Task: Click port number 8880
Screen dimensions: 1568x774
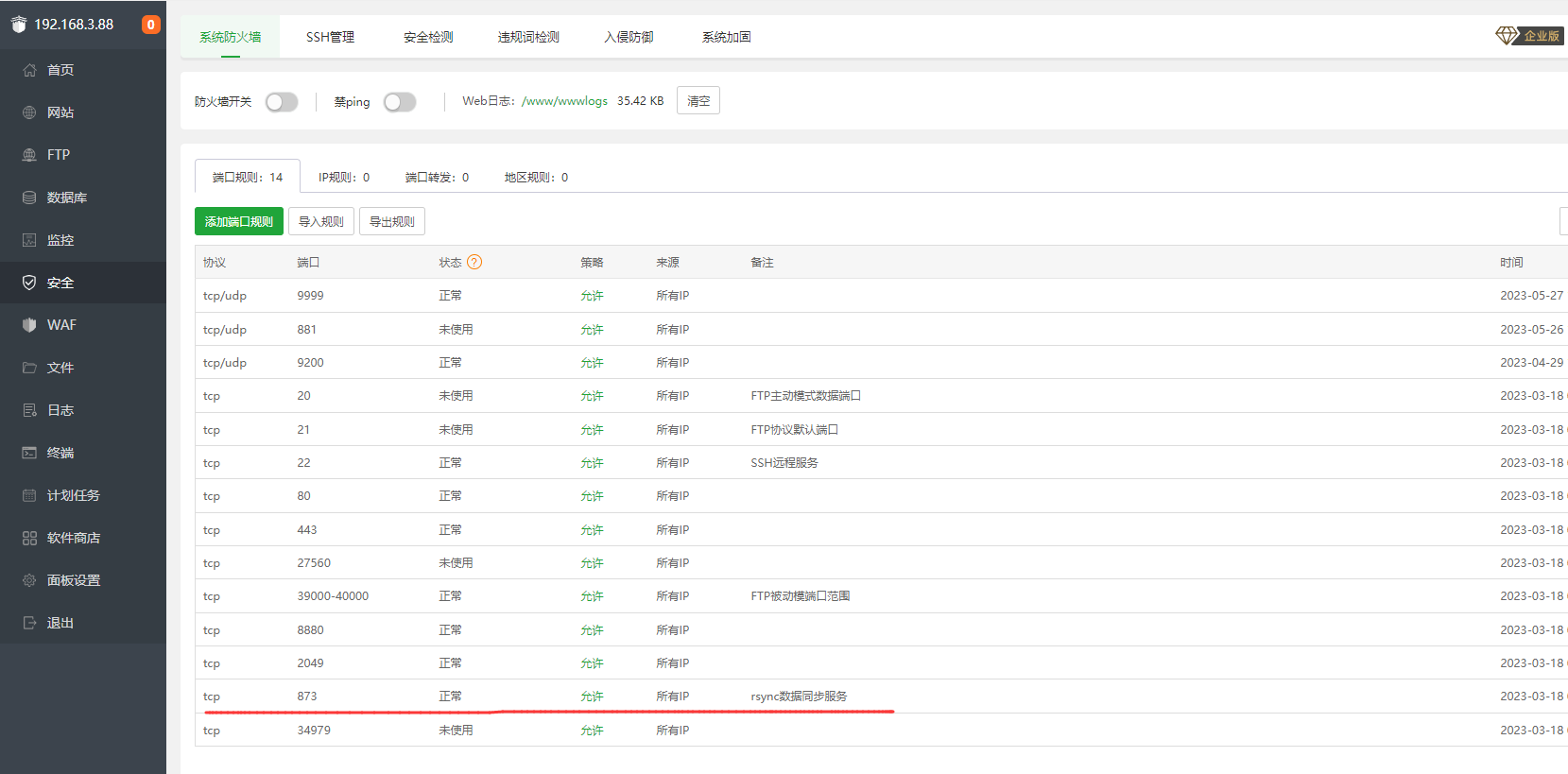Action: click(310, 630)
